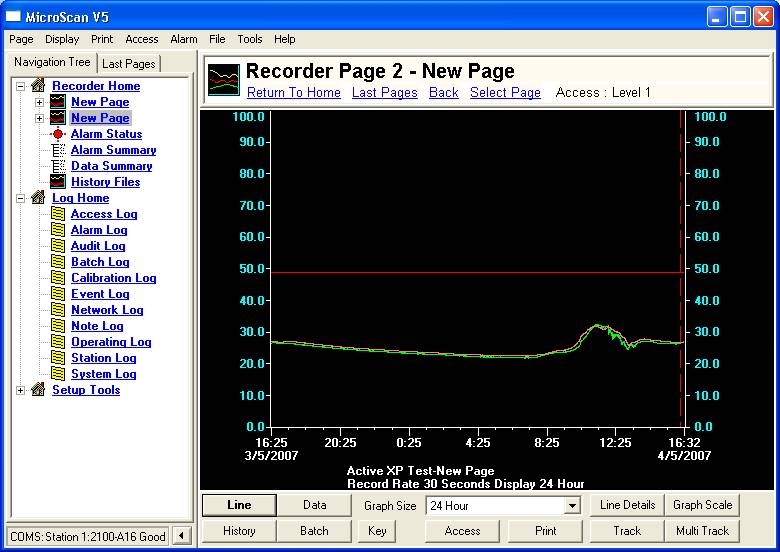Click the Track button
Image resolution: width=780 pixels, height=552 pixels.
pos(627,531)
